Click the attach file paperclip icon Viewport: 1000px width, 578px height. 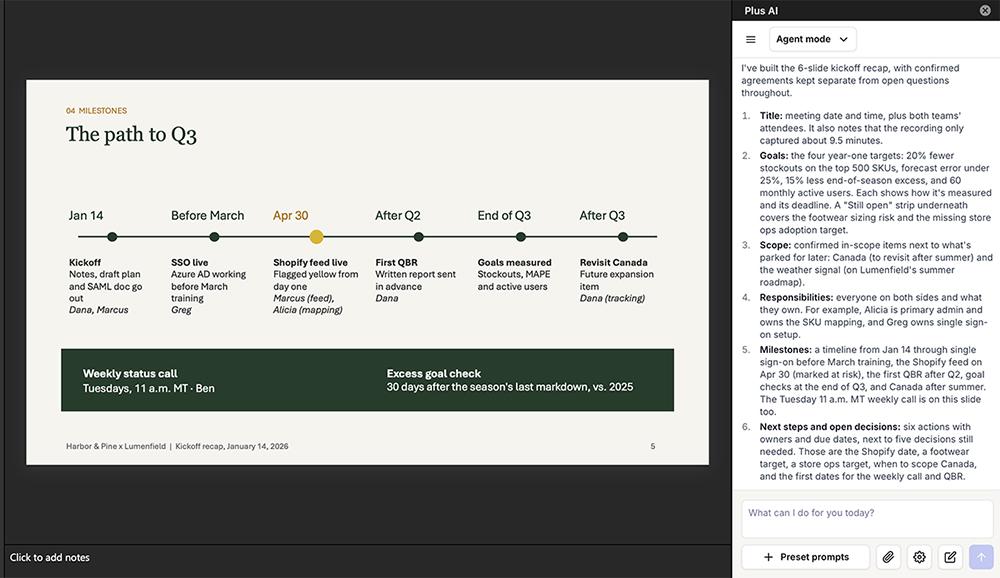coord(888,557)
